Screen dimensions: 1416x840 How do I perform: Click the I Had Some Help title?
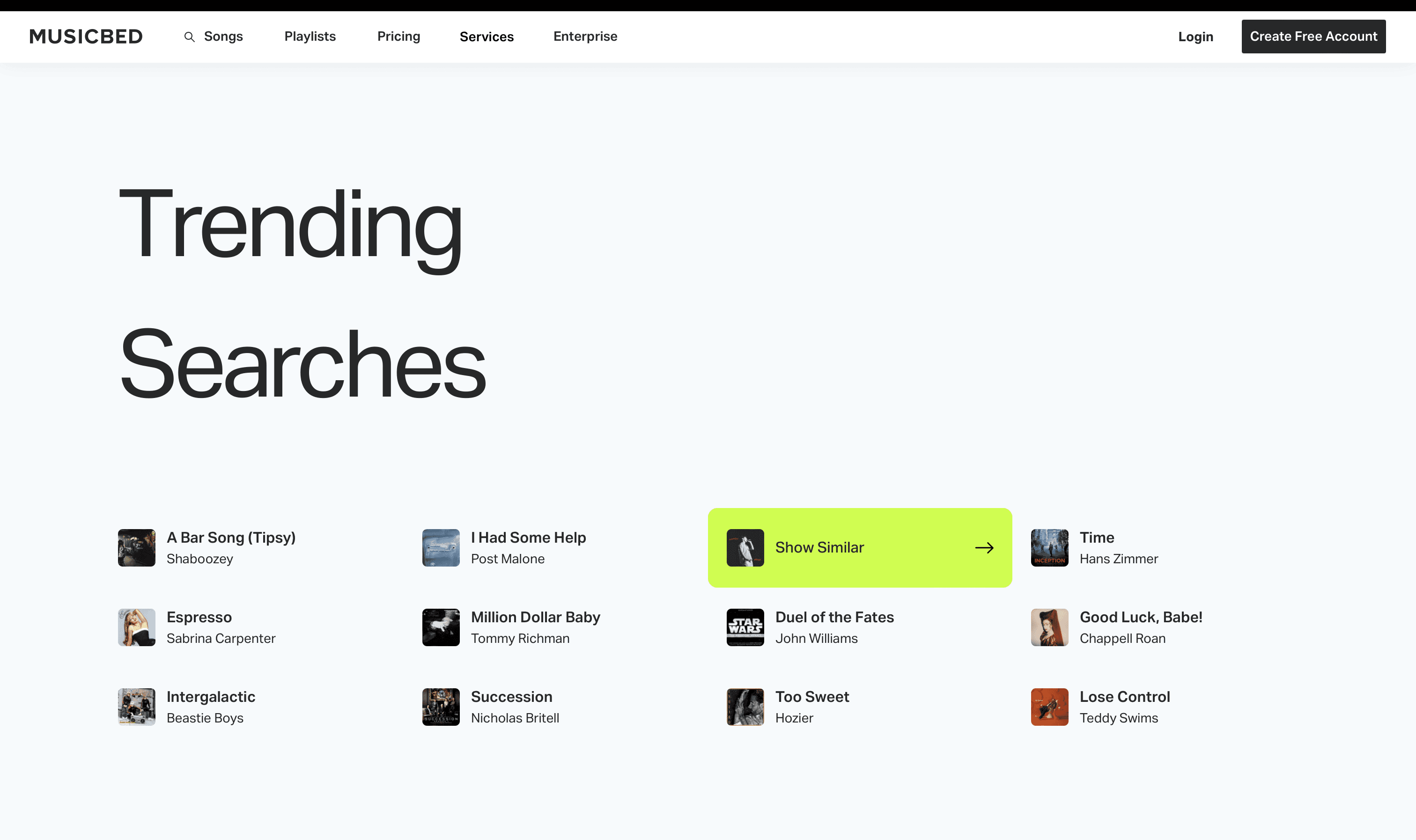pyautogui.click(x=529, y=537)
